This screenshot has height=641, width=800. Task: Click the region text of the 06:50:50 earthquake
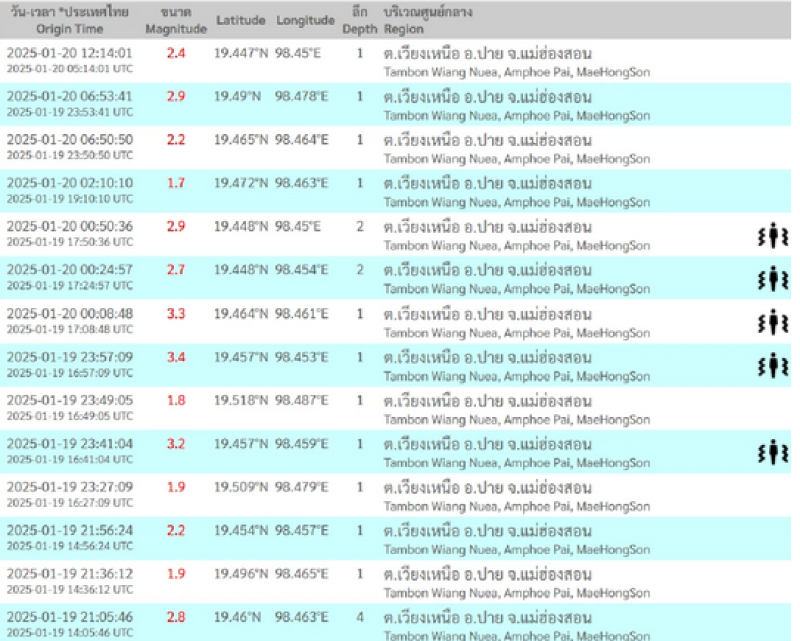(x=487, y=140)
